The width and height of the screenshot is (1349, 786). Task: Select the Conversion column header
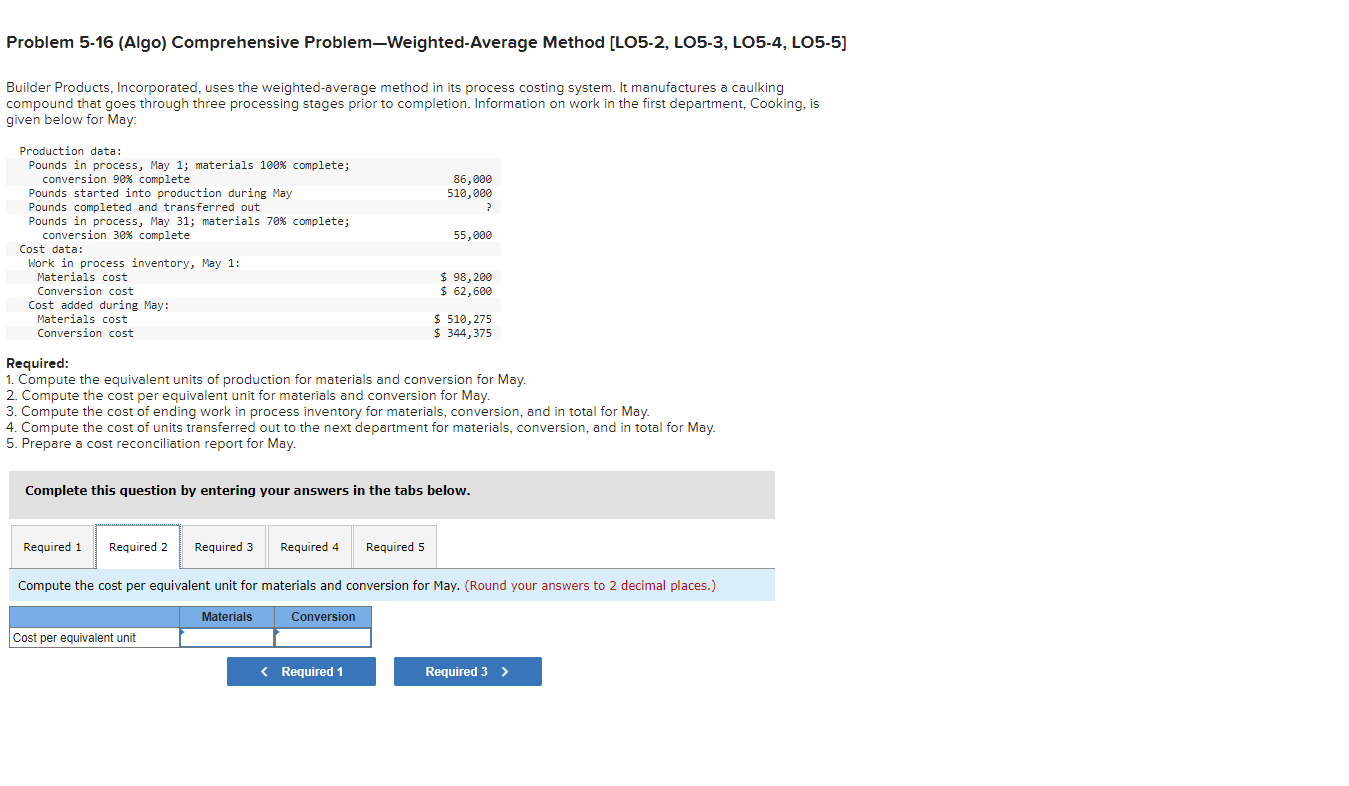[323, 617]
